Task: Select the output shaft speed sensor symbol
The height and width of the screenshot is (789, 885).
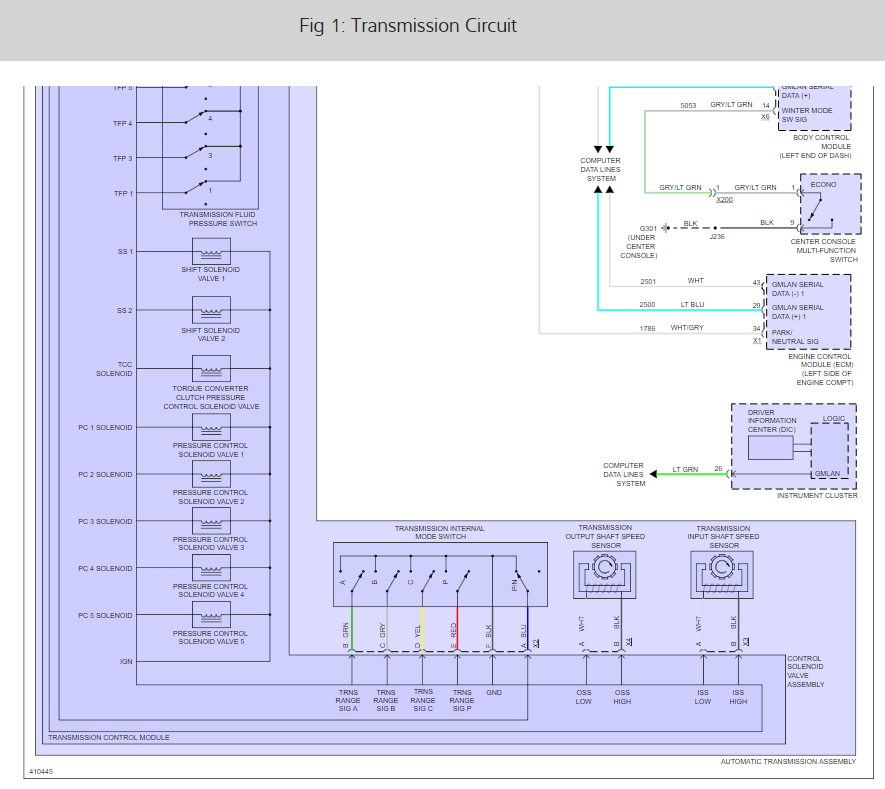Action: coord(604,573)
